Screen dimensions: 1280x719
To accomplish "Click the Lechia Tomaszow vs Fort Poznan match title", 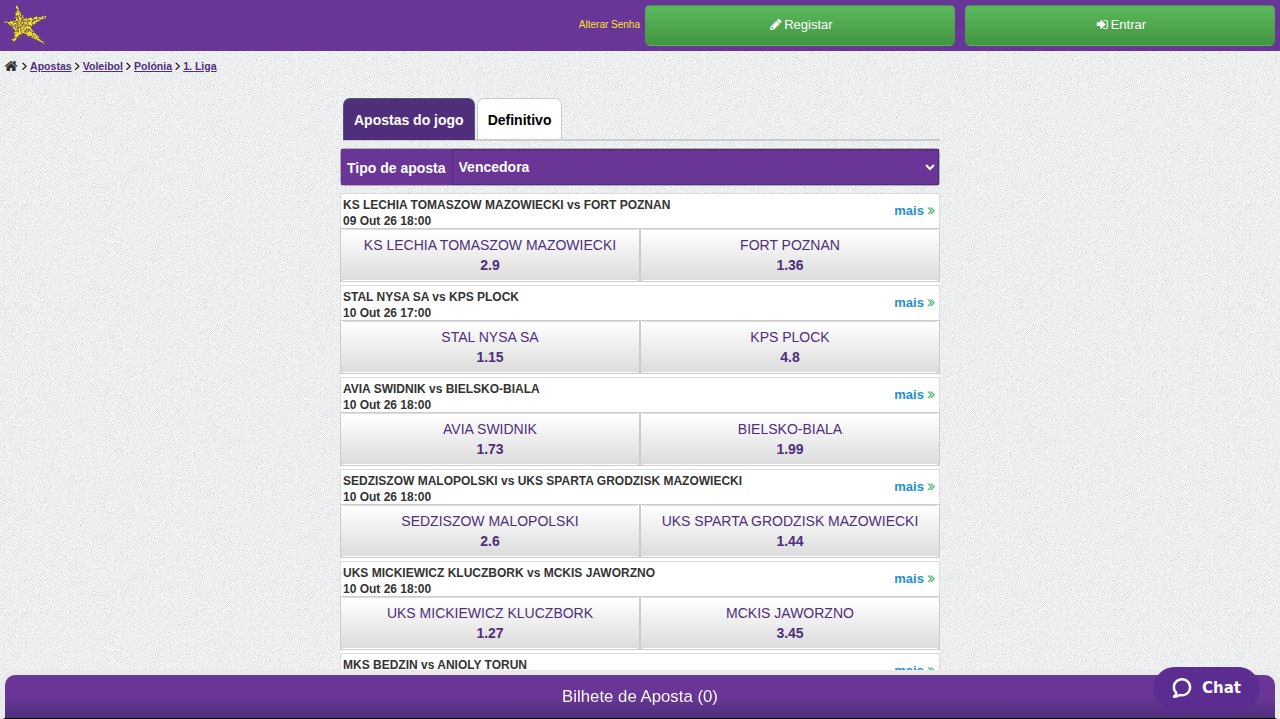I will click(x=507, y=205).
